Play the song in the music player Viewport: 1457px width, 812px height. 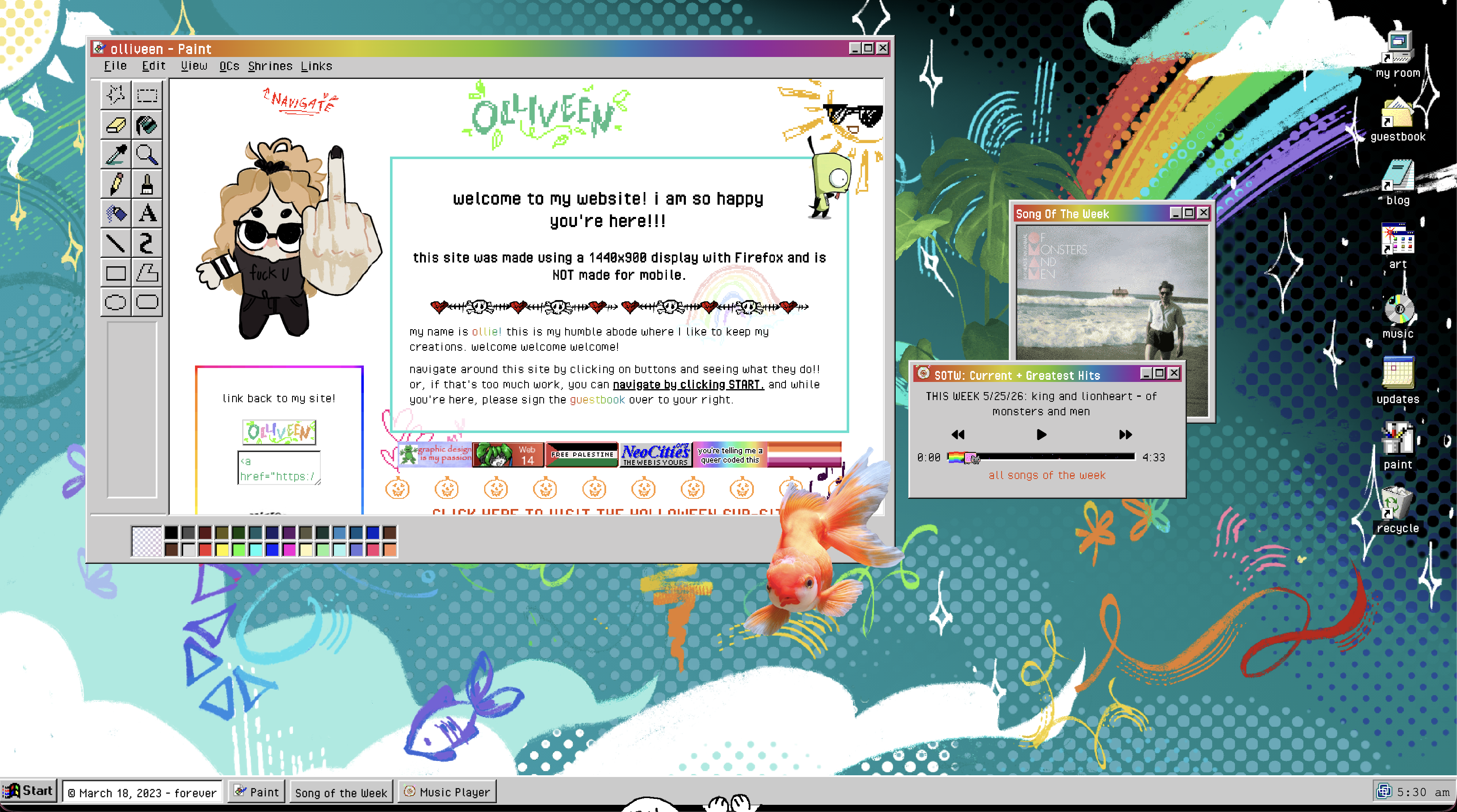pyautogui.click(x=1041, y=434)
